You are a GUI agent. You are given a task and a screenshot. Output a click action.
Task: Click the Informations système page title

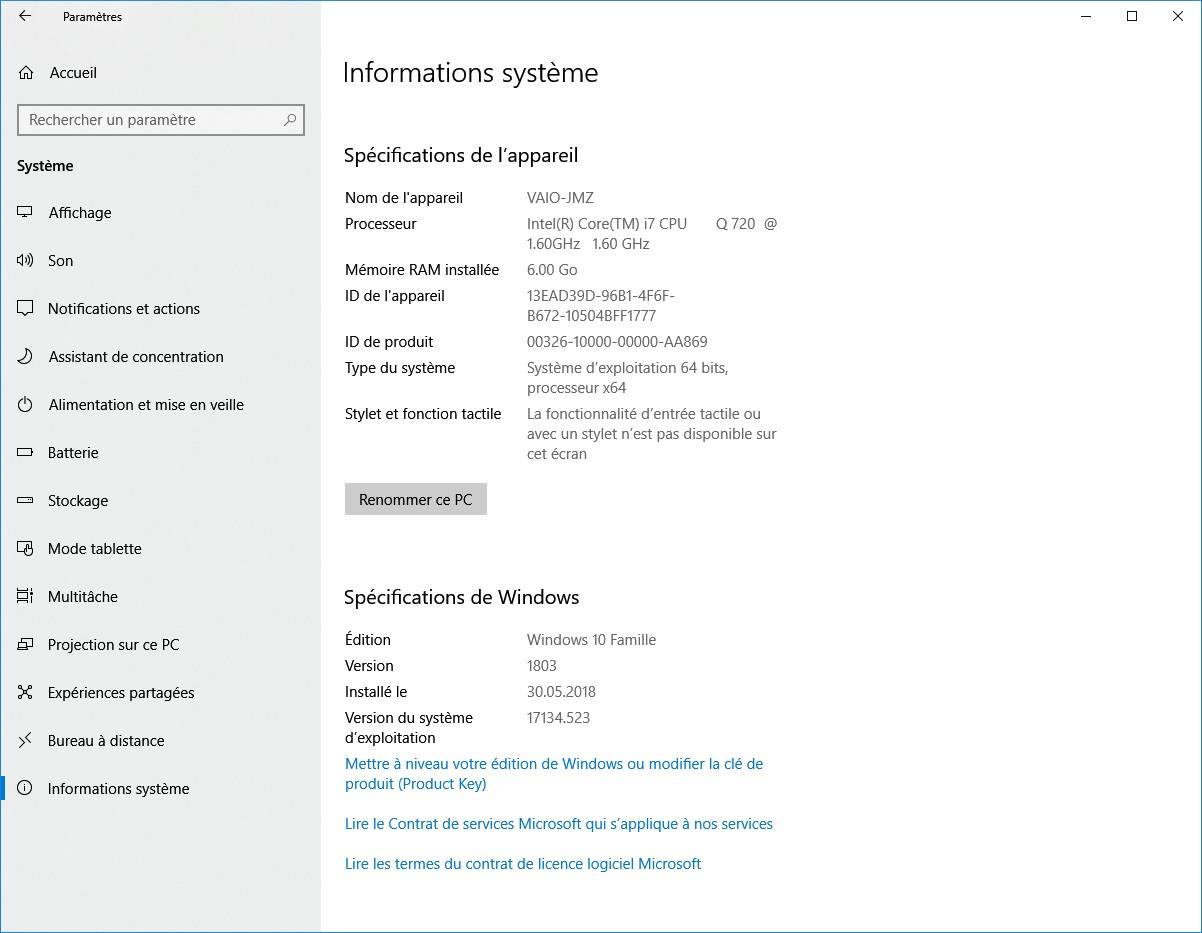tap(471, 73)
